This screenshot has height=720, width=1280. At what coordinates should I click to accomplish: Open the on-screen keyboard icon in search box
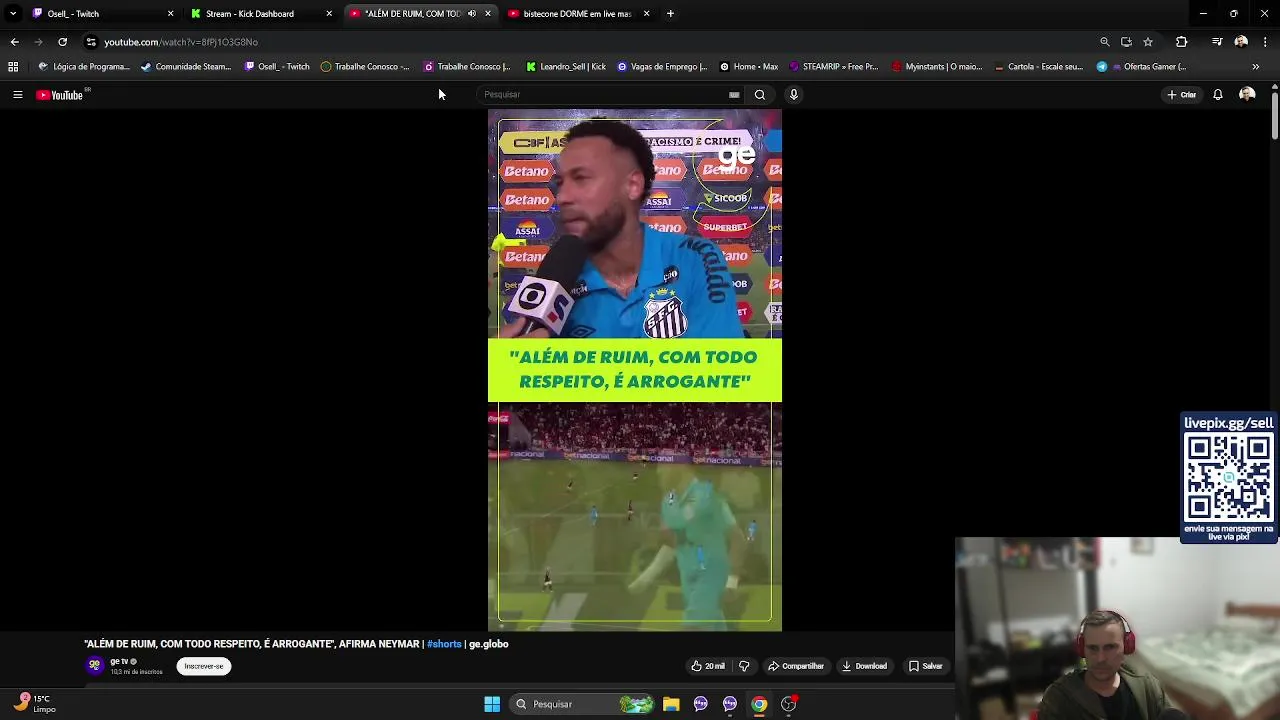pos(734,95)
